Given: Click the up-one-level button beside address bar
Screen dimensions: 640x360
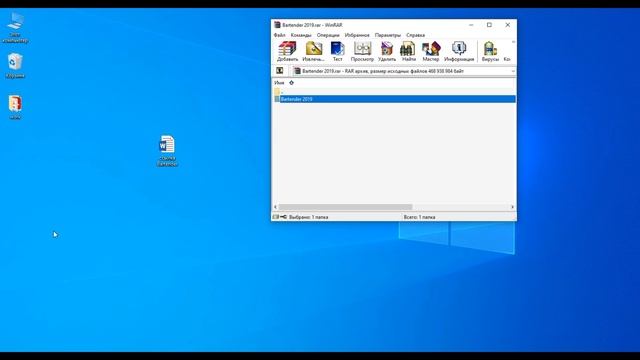Looking at the screenshot, I should click(280, 71).
